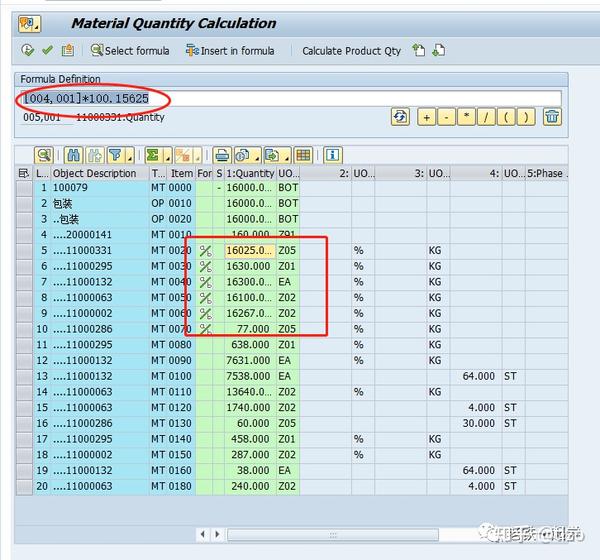Viewport: 600px width, 560px height.
Task: Select row 2 with its row selector
Action: pyautogui.click(x=24, y=204)
